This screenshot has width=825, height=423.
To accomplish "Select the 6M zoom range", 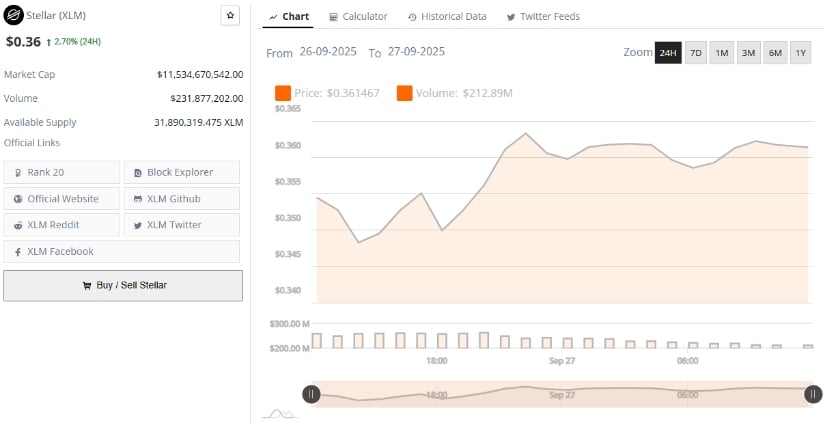I will pyautogui.click(x=775, y=53).
